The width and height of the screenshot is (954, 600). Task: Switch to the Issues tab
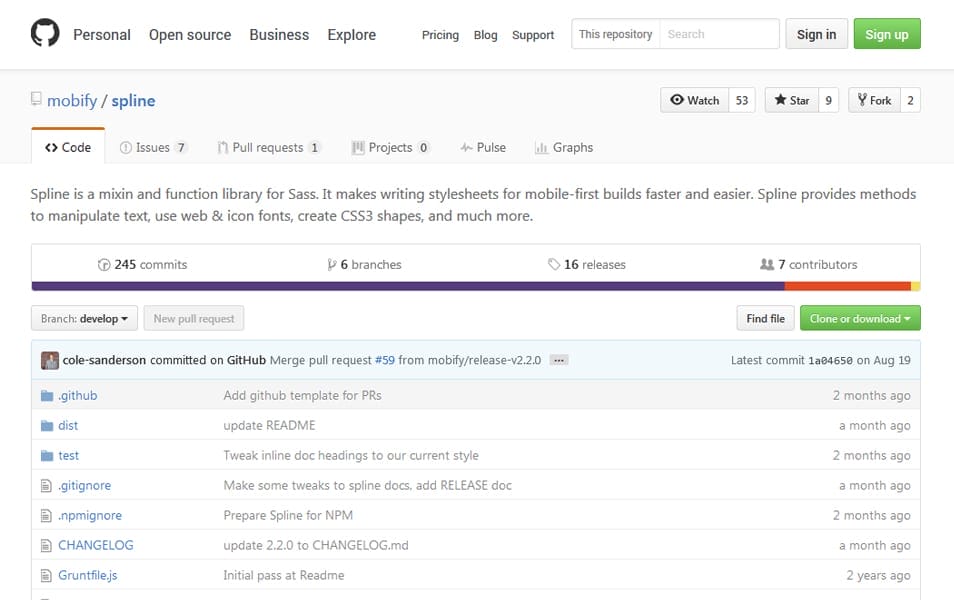[153, 147]
